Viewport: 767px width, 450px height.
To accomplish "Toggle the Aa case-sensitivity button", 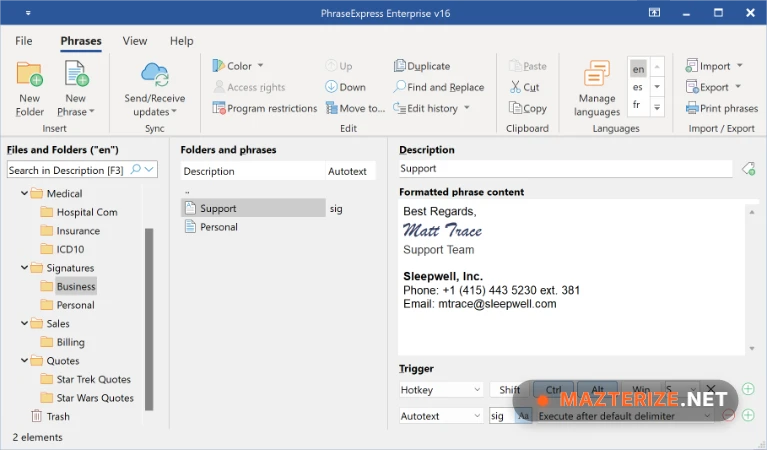I will coord(523,416).
